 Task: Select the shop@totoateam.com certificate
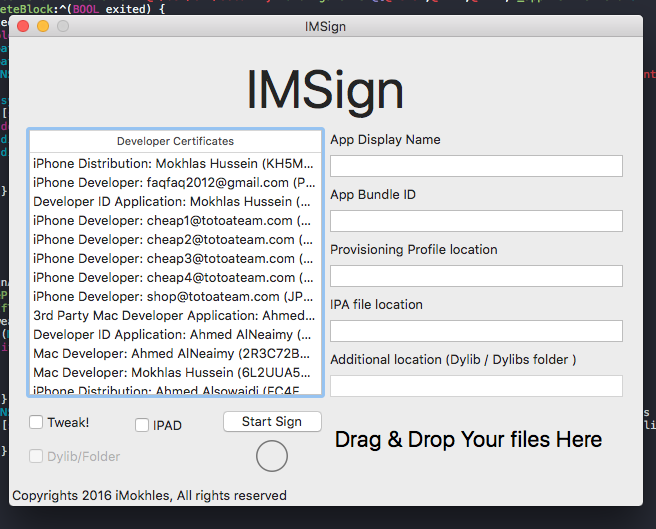175,296
